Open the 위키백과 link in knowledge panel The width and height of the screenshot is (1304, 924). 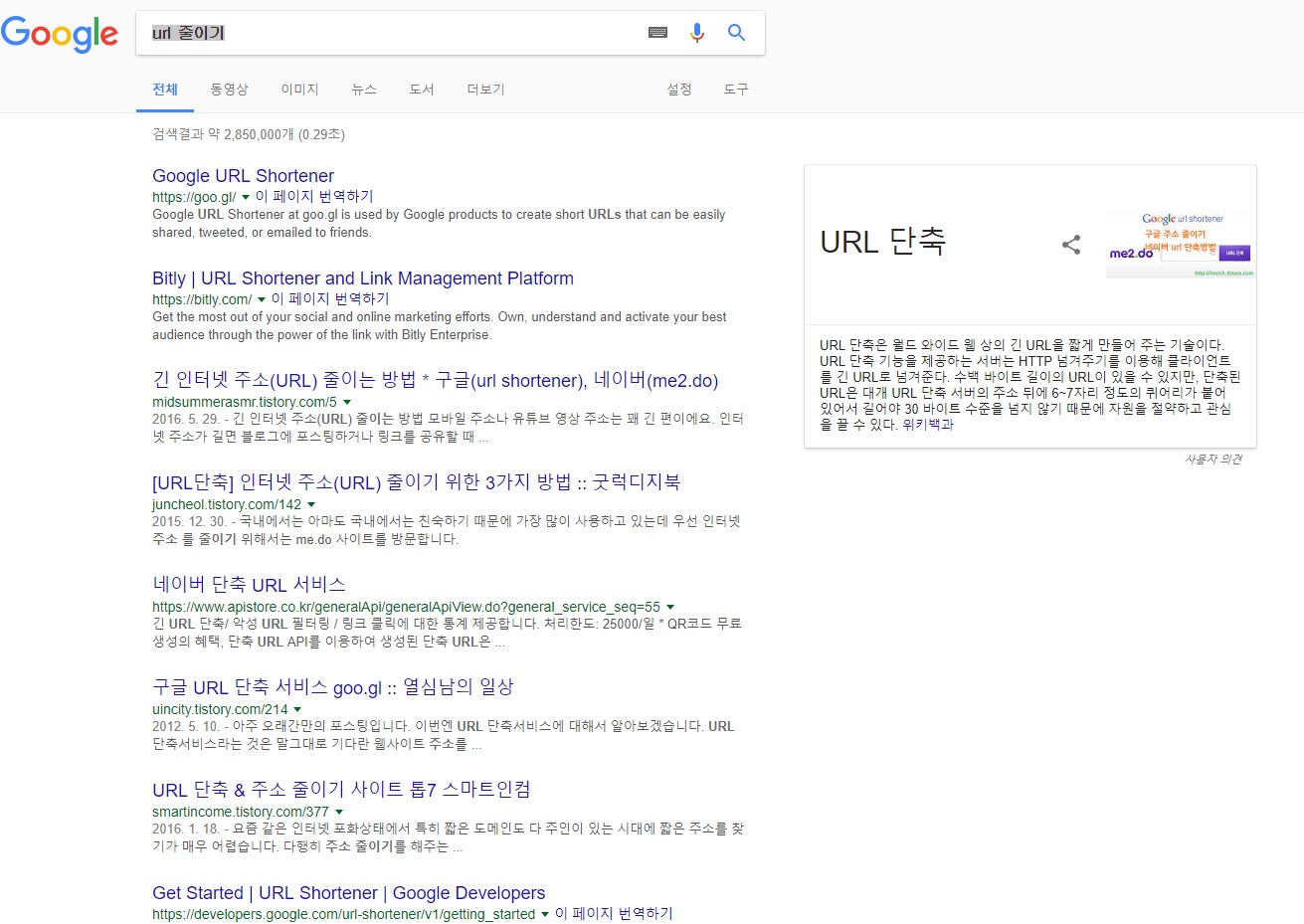click(928, 425)
